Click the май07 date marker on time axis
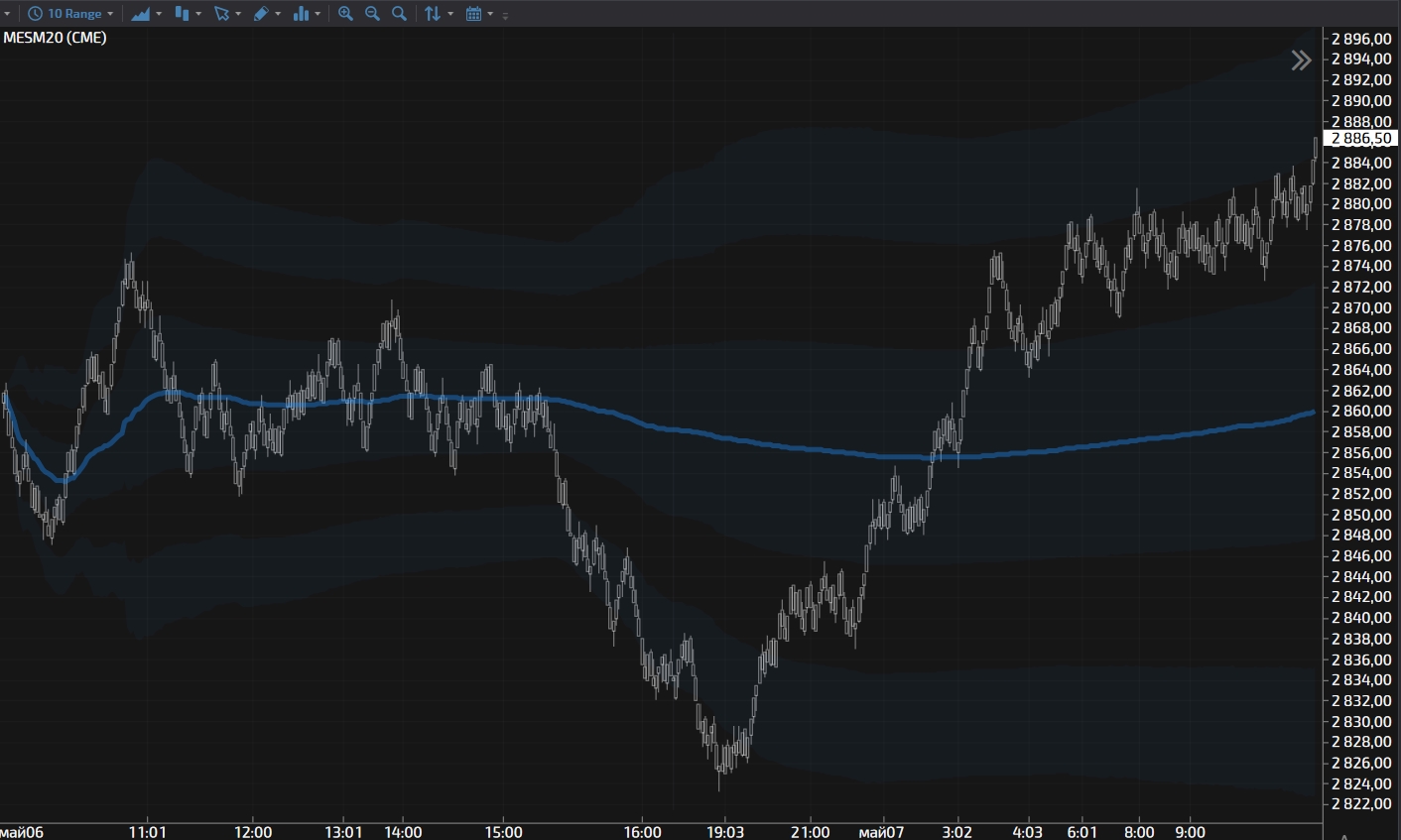This screenshot has width=1401, height=840. pos(881,832)
